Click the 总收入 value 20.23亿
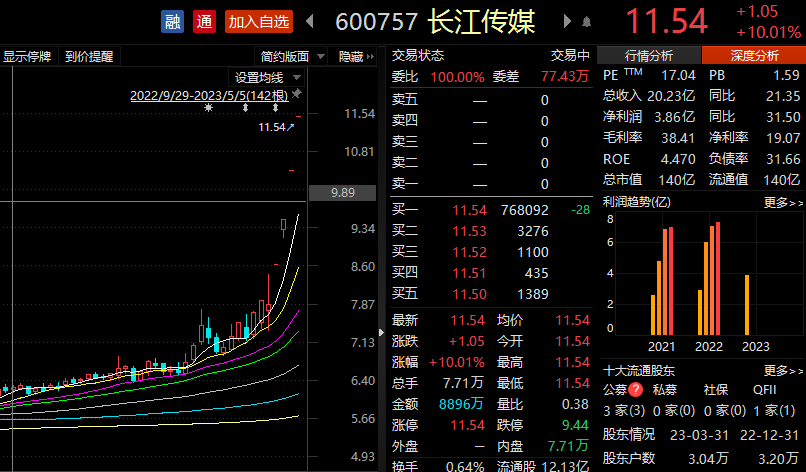806x472 pixels. pyautogui.click(x=670, y=96)
